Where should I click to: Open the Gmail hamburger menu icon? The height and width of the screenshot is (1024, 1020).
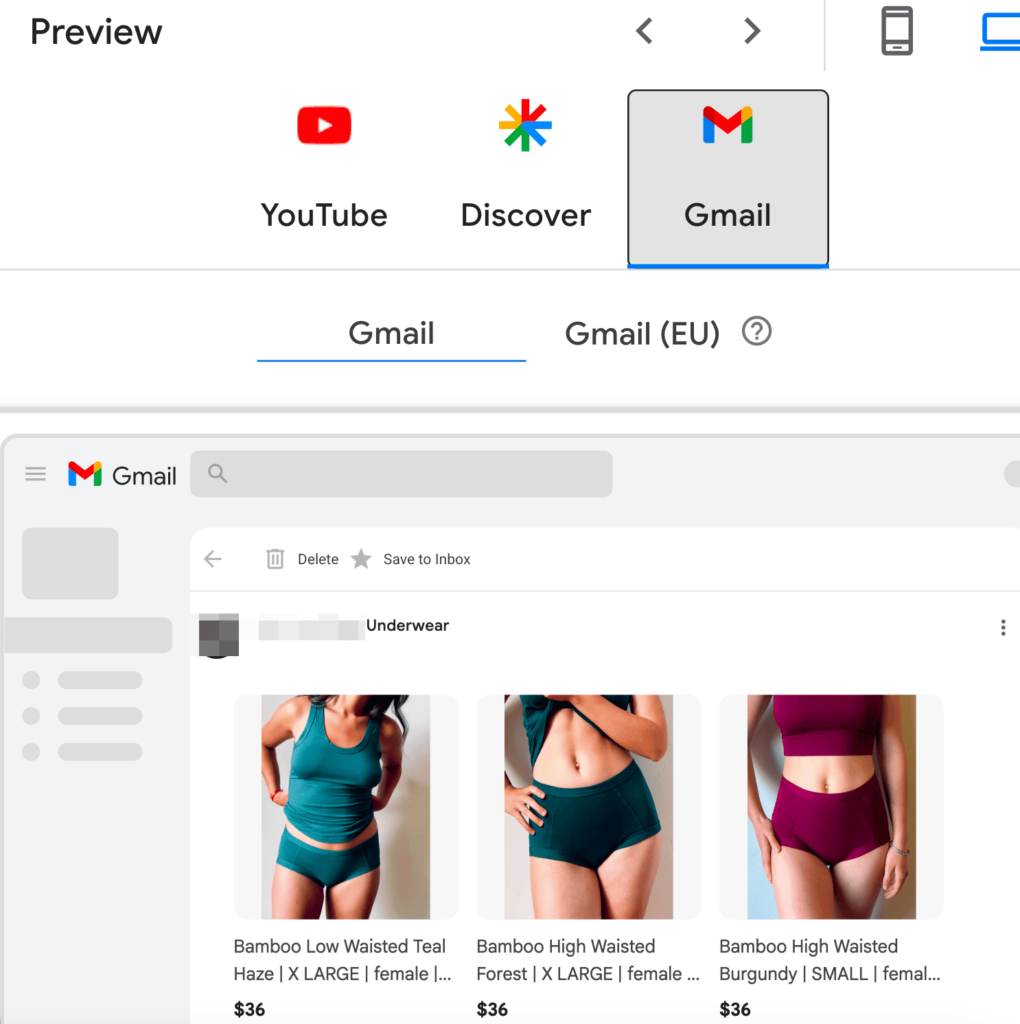point(36,474)
